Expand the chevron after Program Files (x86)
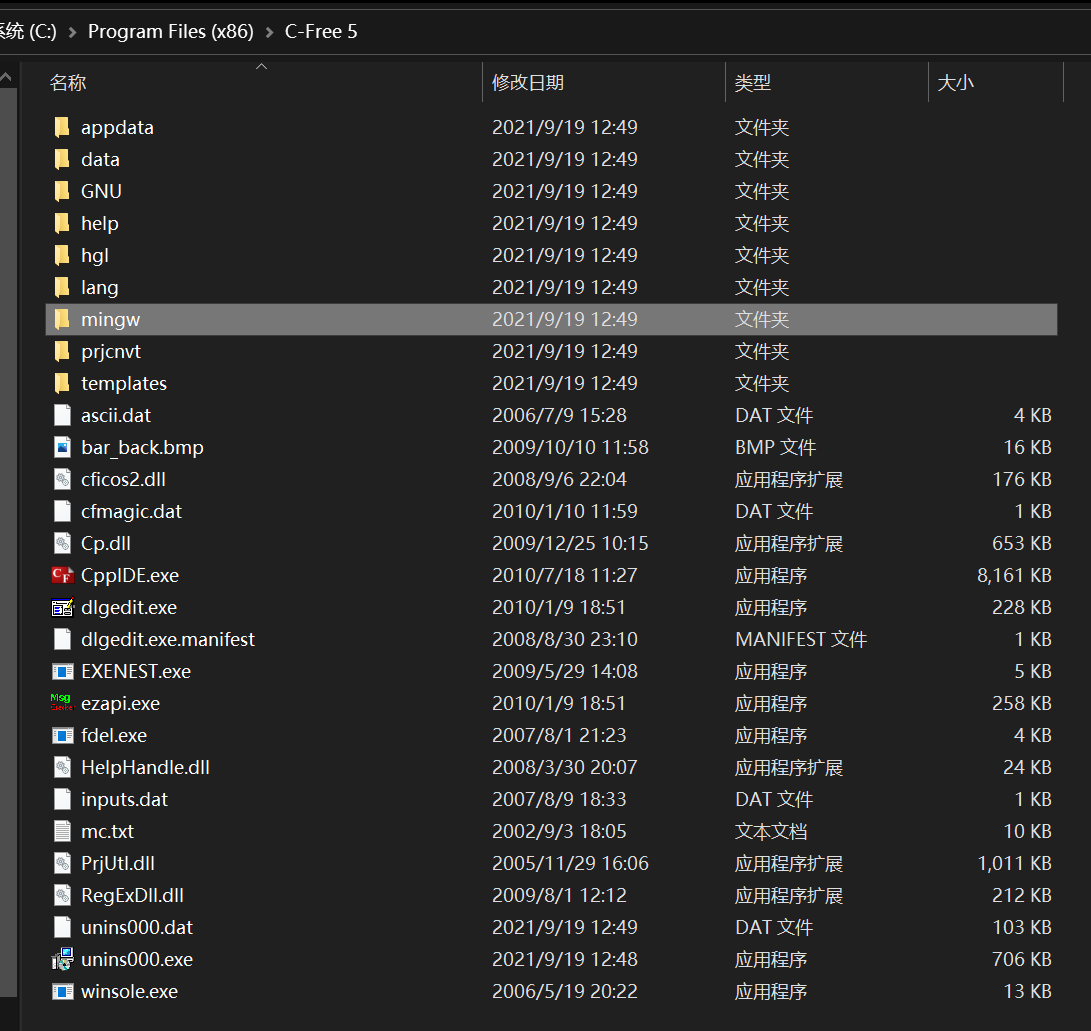The height and width of the screenshot is (1031, 1091). pos(269,32)
